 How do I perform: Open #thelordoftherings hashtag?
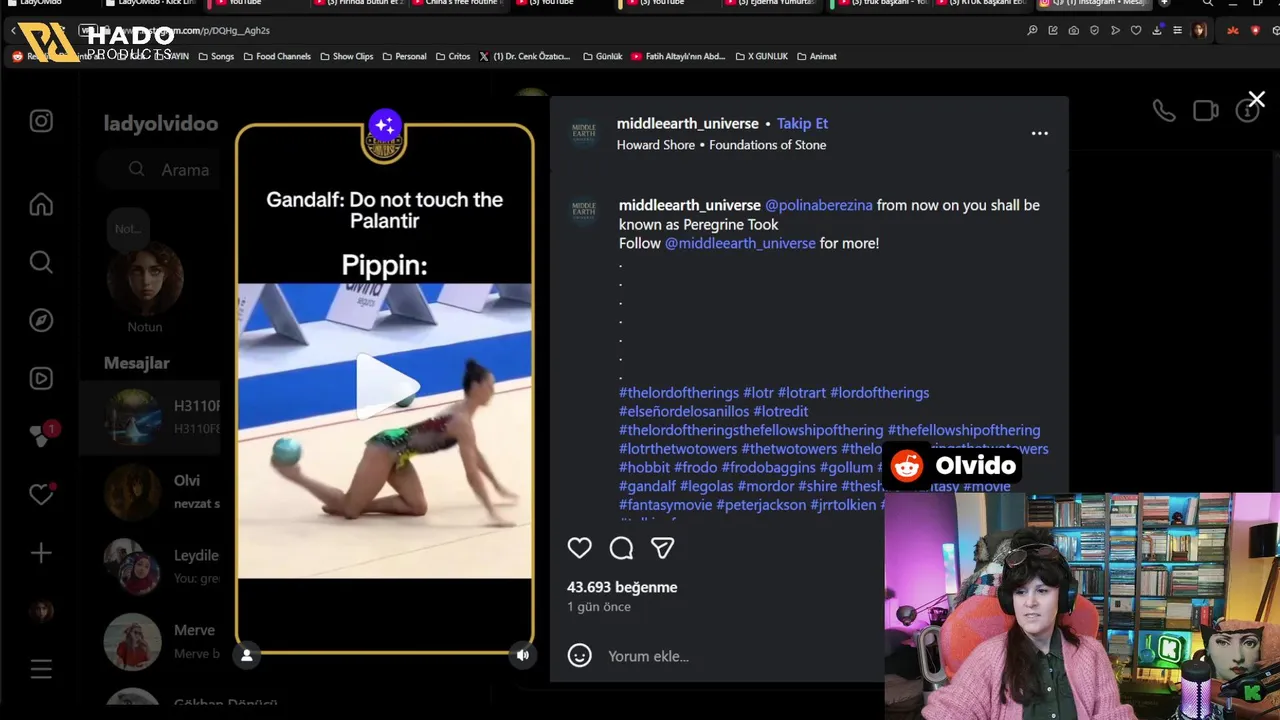click(679, 393)
